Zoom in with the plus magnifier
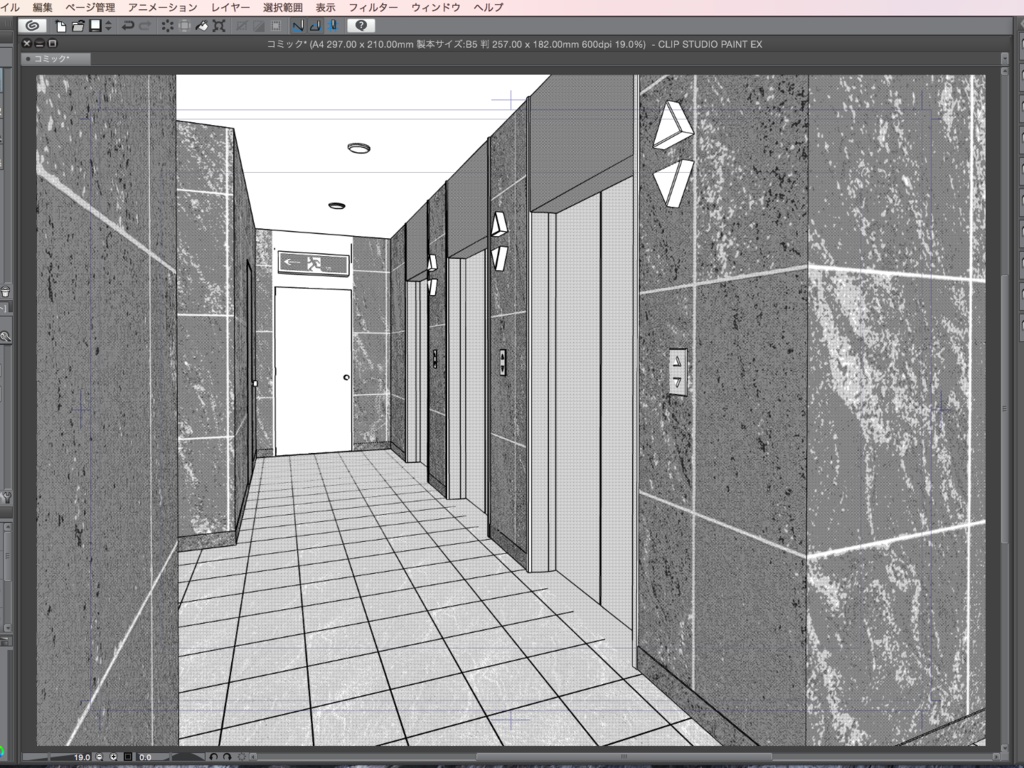The width and height of the screenshot is (1024, 768). point(114,757)
